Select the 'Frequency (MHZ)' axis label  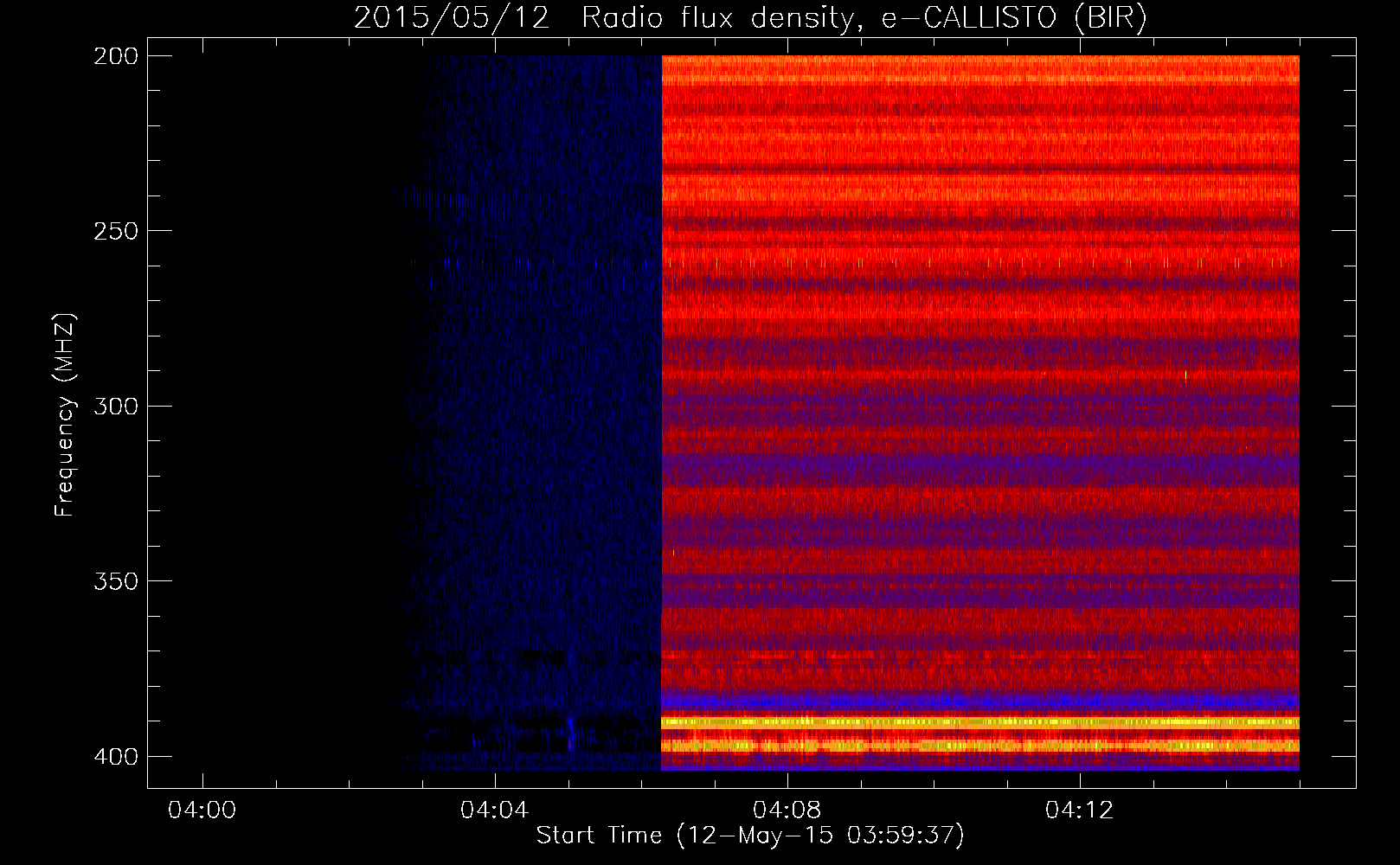[65, 415]
